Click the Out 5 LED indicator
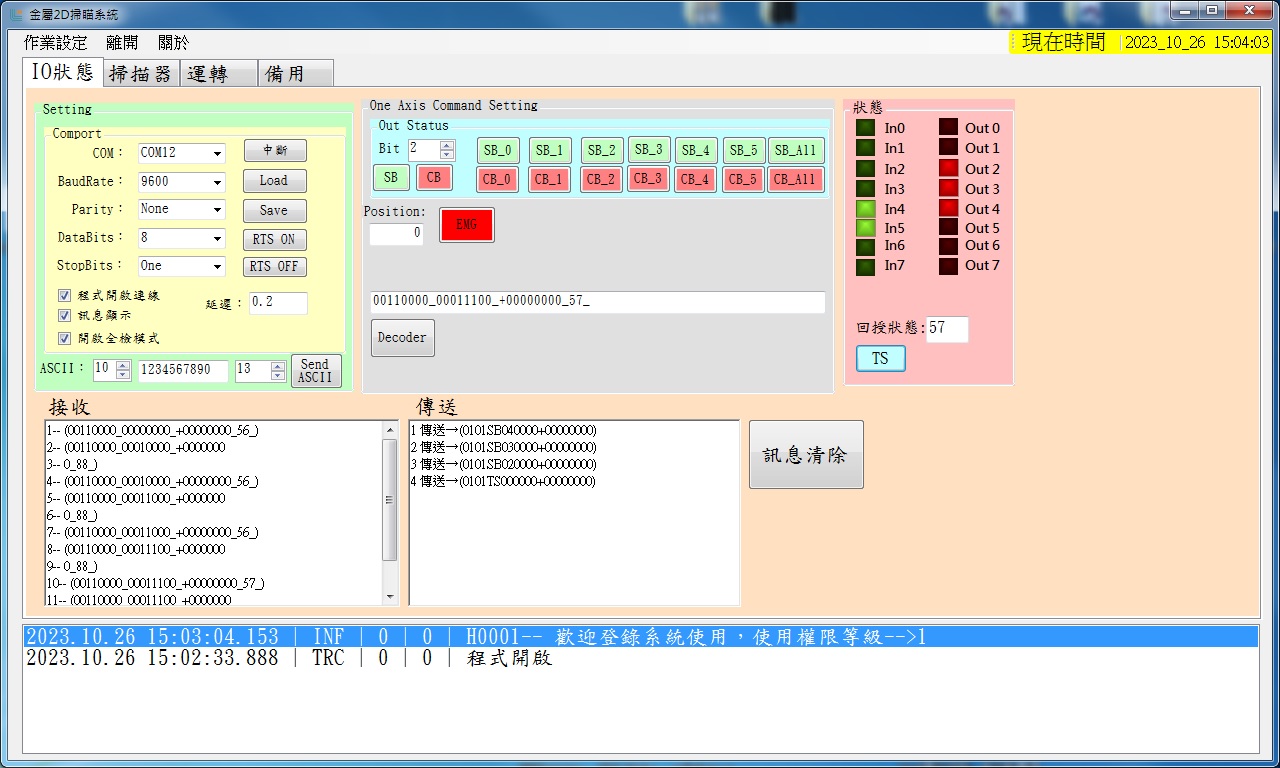Viewport: 1280px width, 768px height. [x=948, y=228]
